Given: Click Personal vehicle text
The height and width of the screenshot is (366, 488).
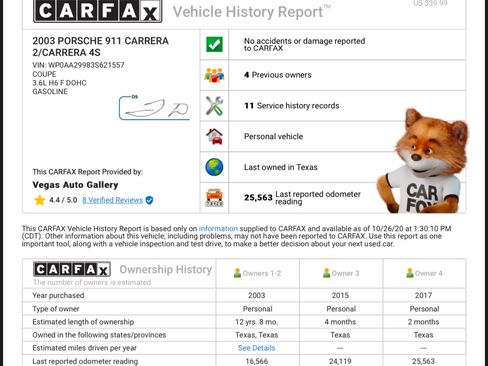Looking at the screenshot, I should tap(273, 136).
